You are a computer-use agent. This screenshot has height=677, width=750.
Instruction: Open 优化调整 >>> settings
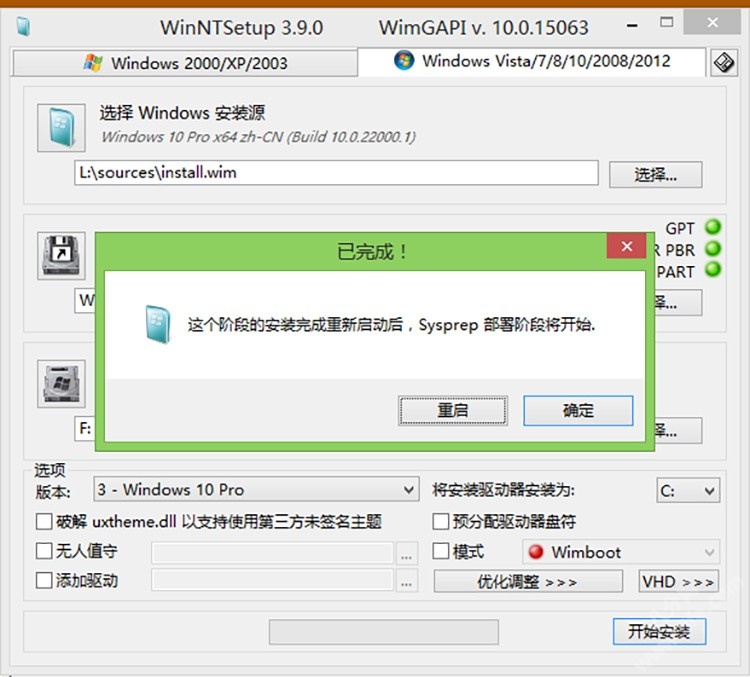pyautogui.click(x=528, y=581)
